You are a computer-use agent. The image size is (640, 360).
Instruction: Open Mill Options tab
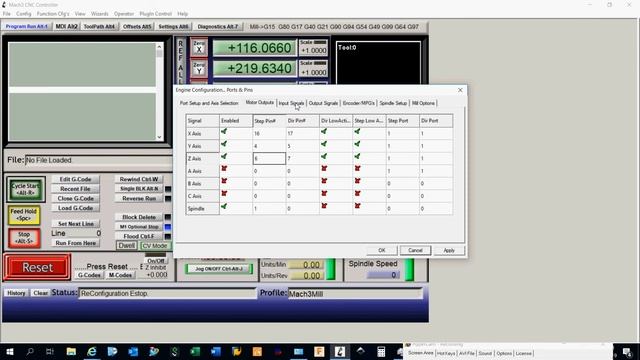(423, 103)
